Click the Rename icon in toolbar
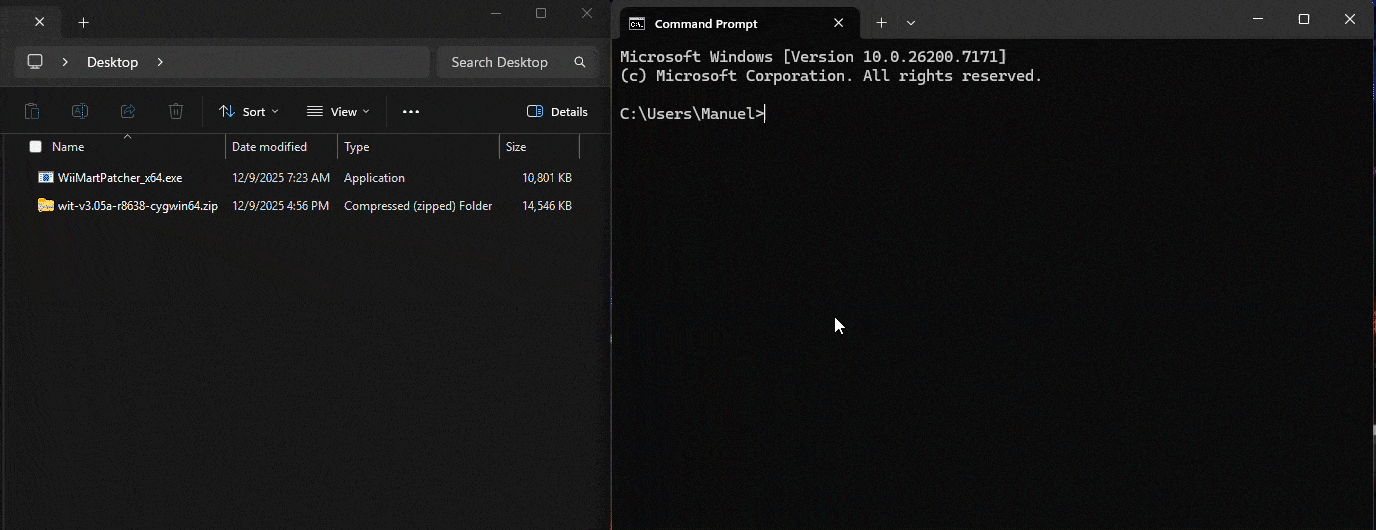The width and height of the screenshot is (1376, 530). point(80,112)
